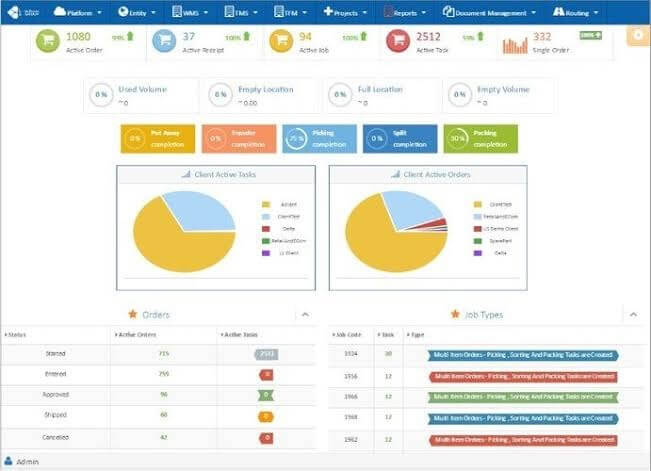Screen dimensions: 651x471
Task: Click the star icon beside Orders heading
Action: tap(132, 314)
